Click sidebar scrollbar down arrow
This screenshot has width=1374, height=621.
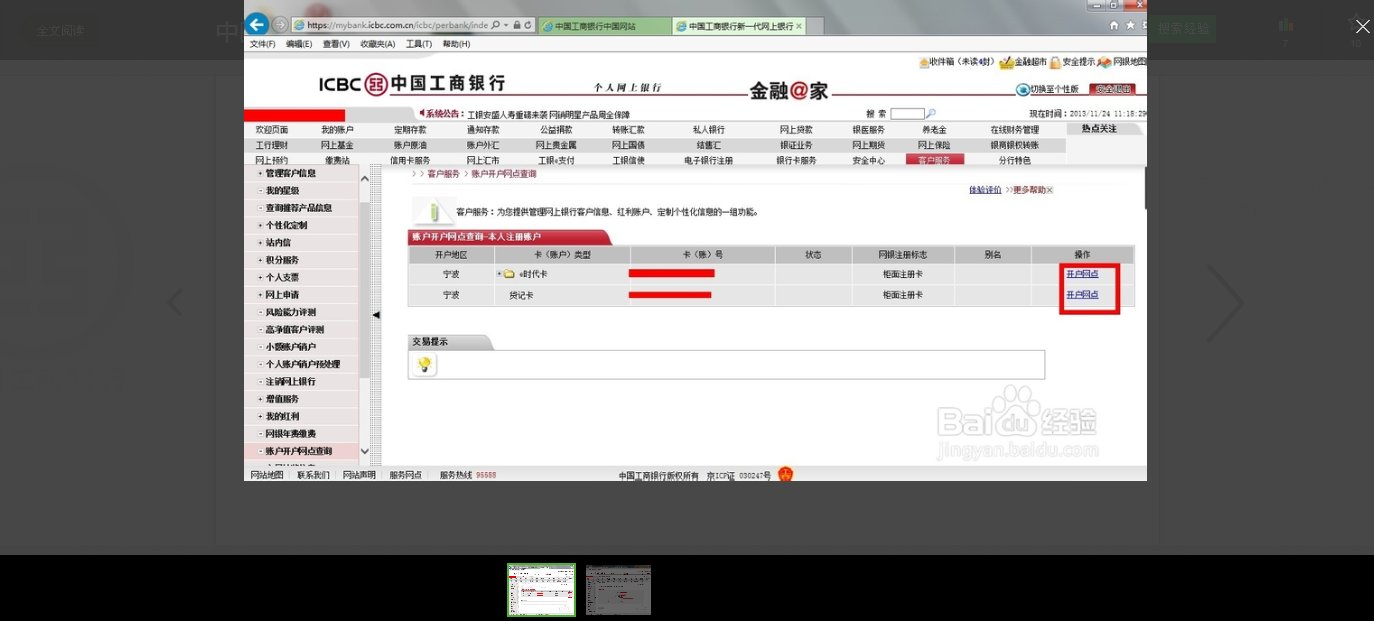[364, 451]
